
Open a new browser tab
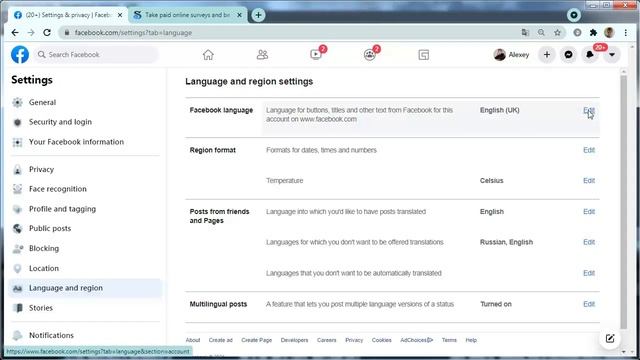(x=258, y=15)
